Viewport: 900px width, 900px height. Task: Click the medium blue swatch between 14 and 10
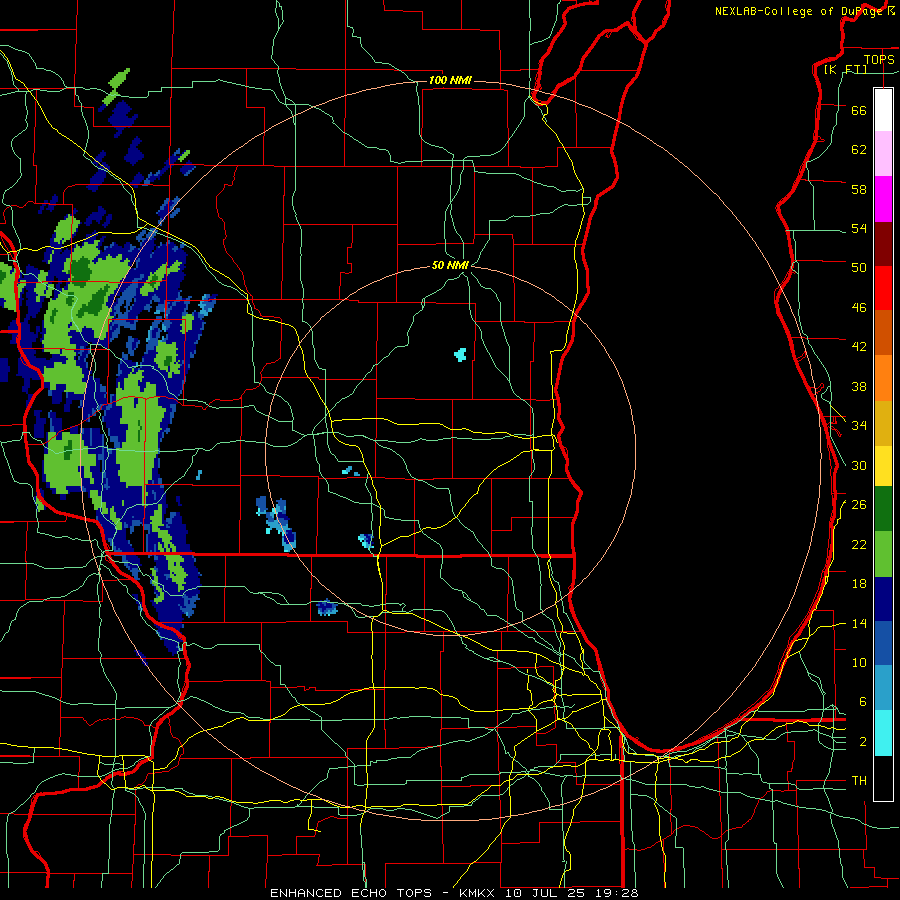[883, 644]
